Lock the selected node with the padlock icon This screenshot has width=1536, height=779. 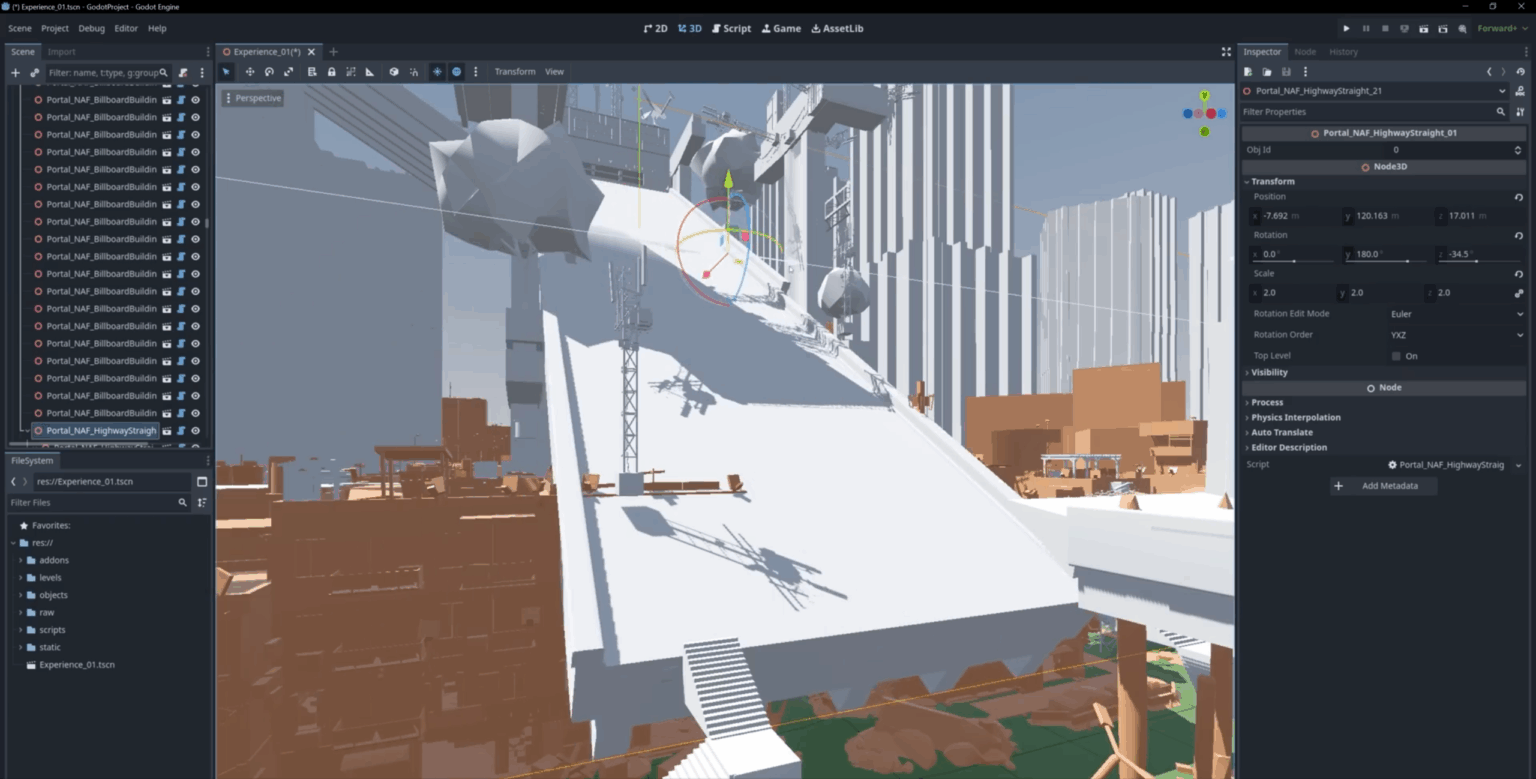pyautogui.click(x=331, y=71)
